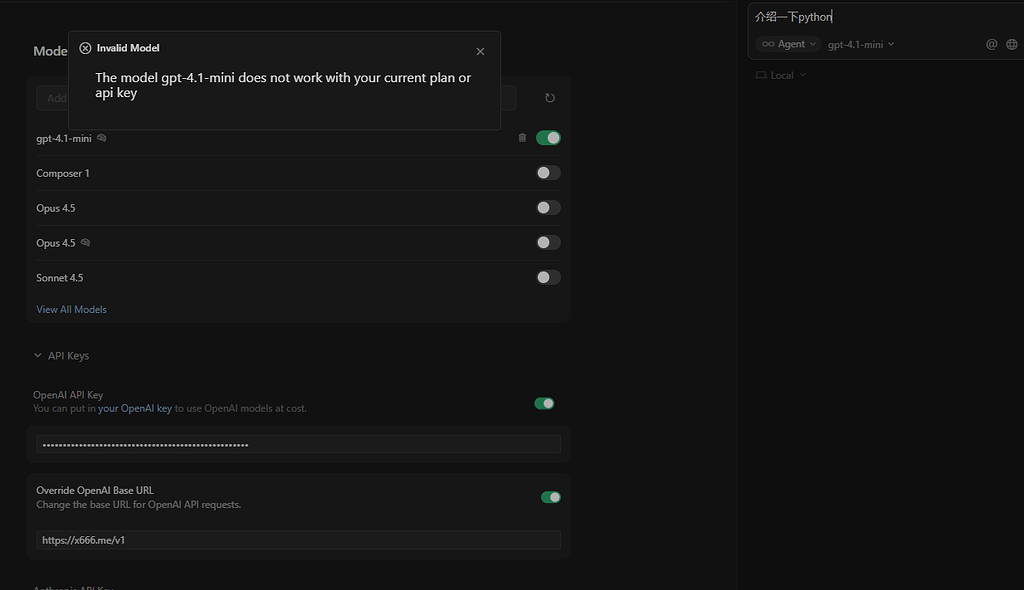
Task: Click the "Composer 1" model name
Action: click(63, 173)
